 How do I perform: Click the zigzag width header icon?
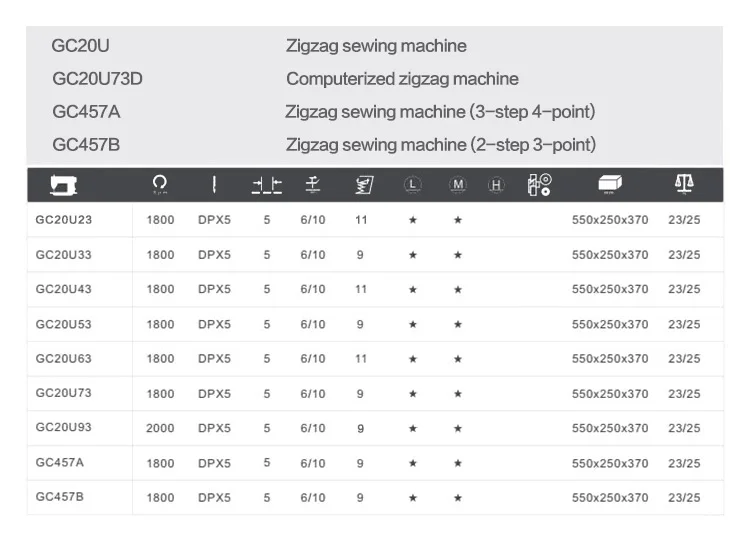363,184
